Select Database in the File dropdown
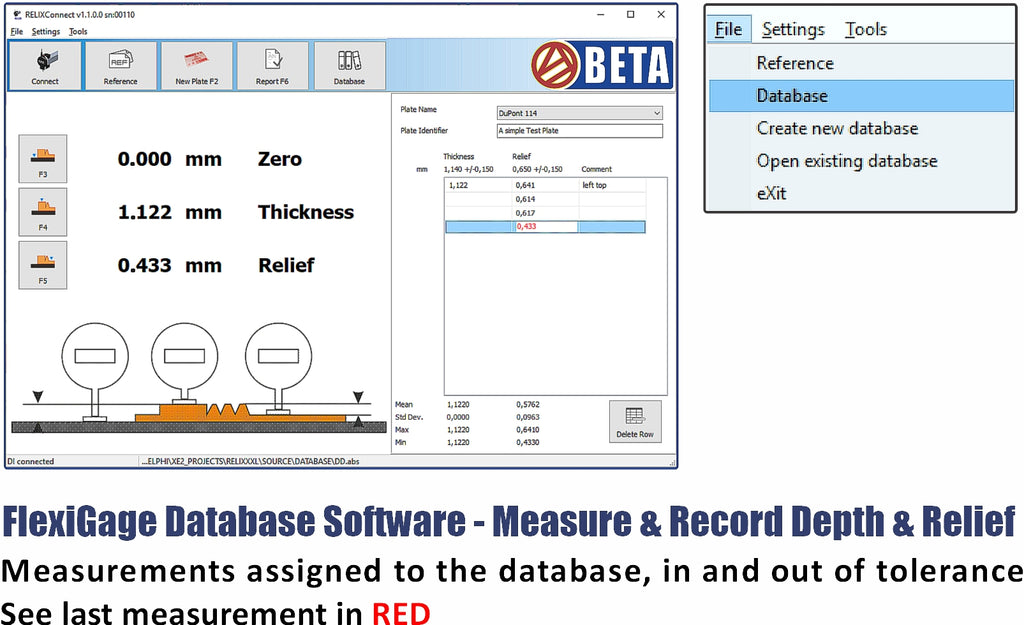Screen dimensions: 1024x625 [792, 96]
